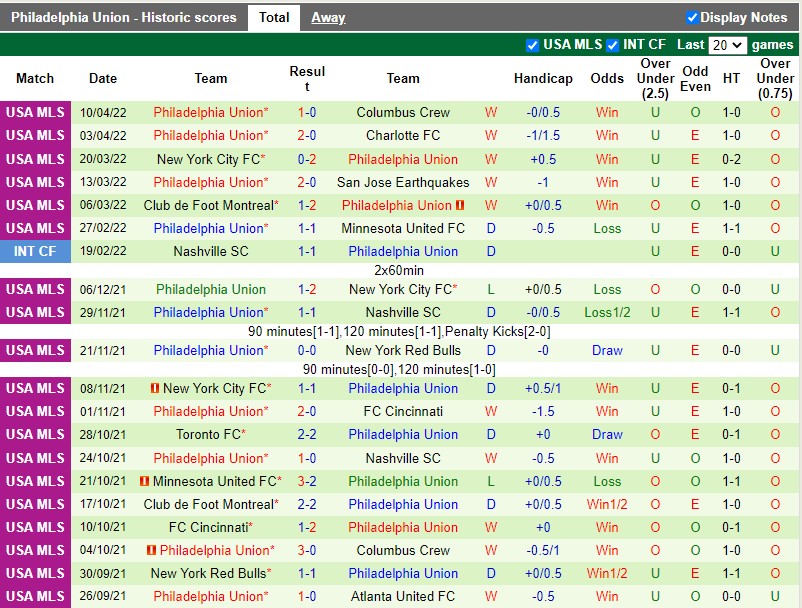
Task: Switch to the Away tab
Action: pos(328,18)
